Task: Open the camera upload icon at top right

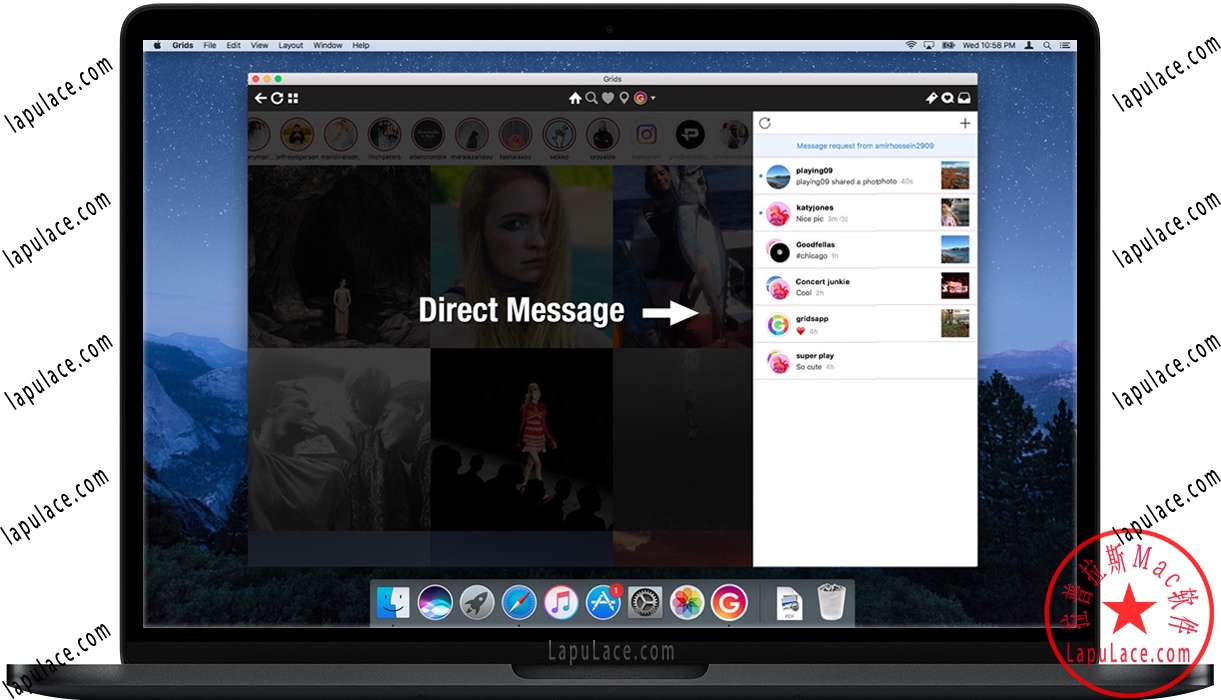Action: click(x=963, y=98)
